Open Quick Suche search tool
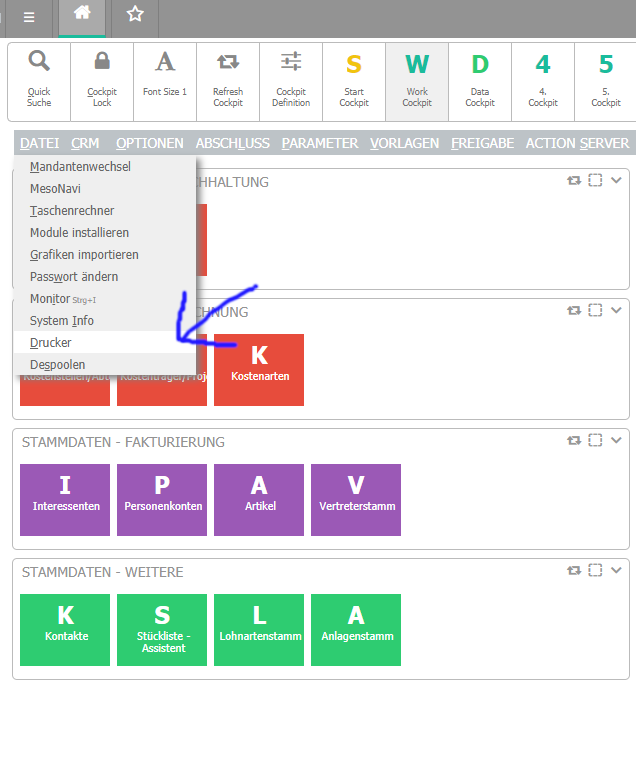 coord(39,75)
